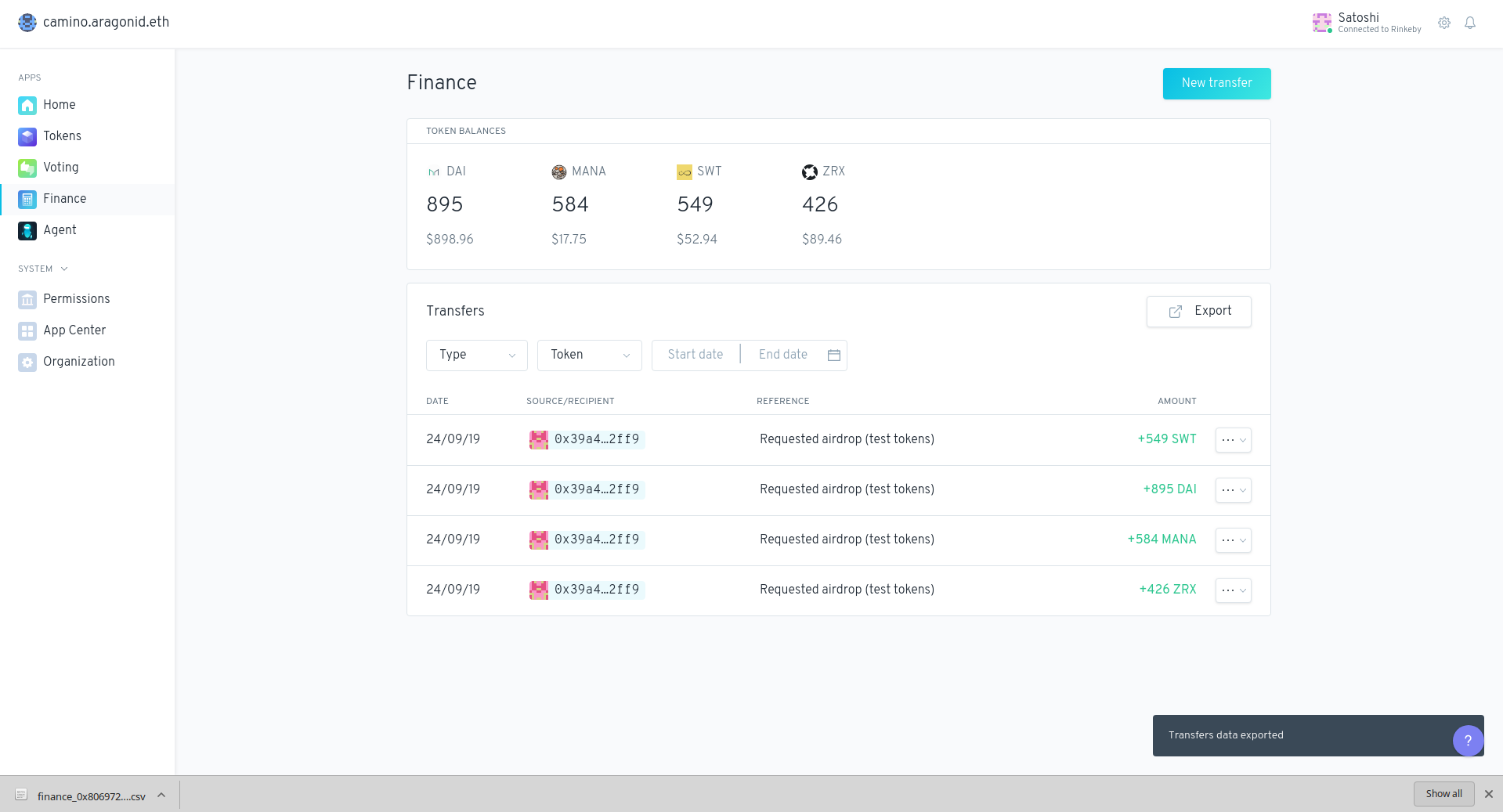Open the notifications bell
The height and width of the screenshot is (812, 1503).
click(1470, 23)
